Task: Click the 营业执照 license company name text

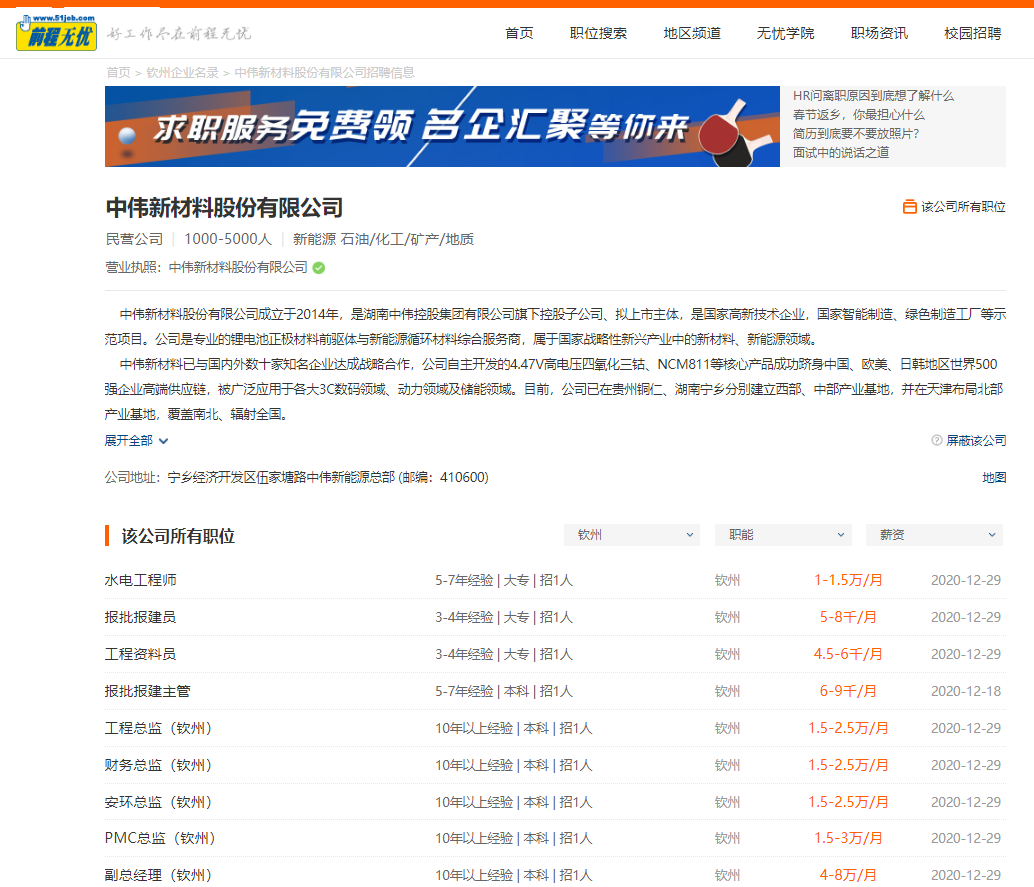Action: [238, 267]
